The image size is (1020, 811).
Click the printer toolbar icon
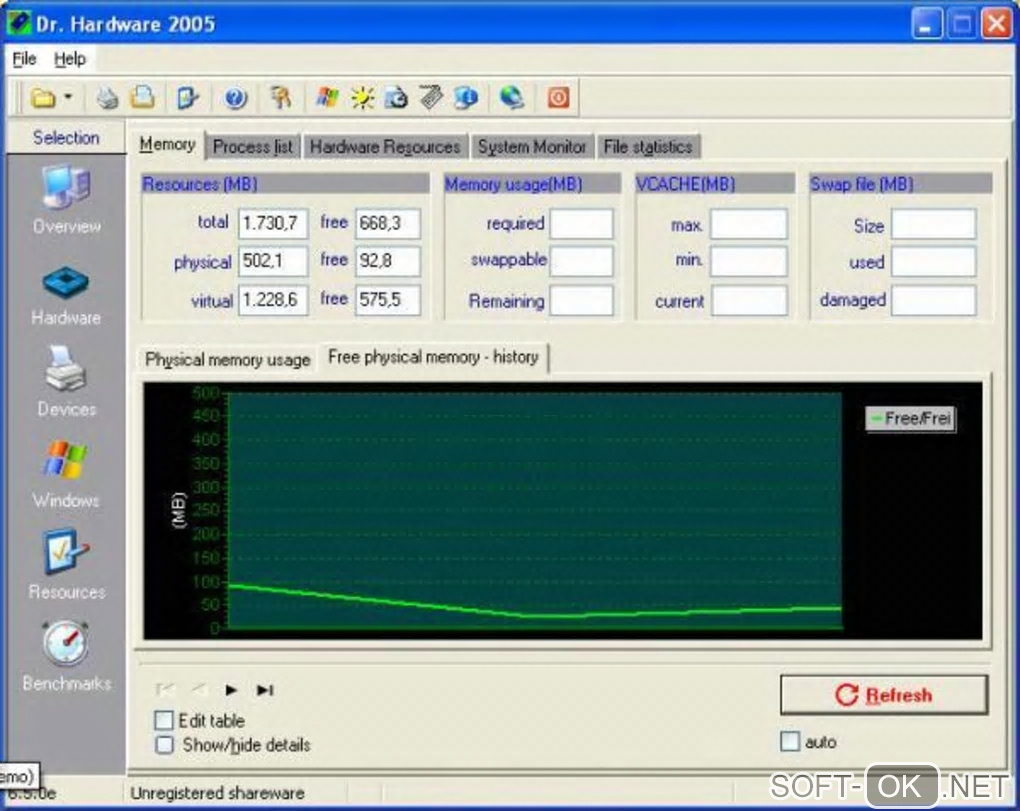tap(107, 98)
